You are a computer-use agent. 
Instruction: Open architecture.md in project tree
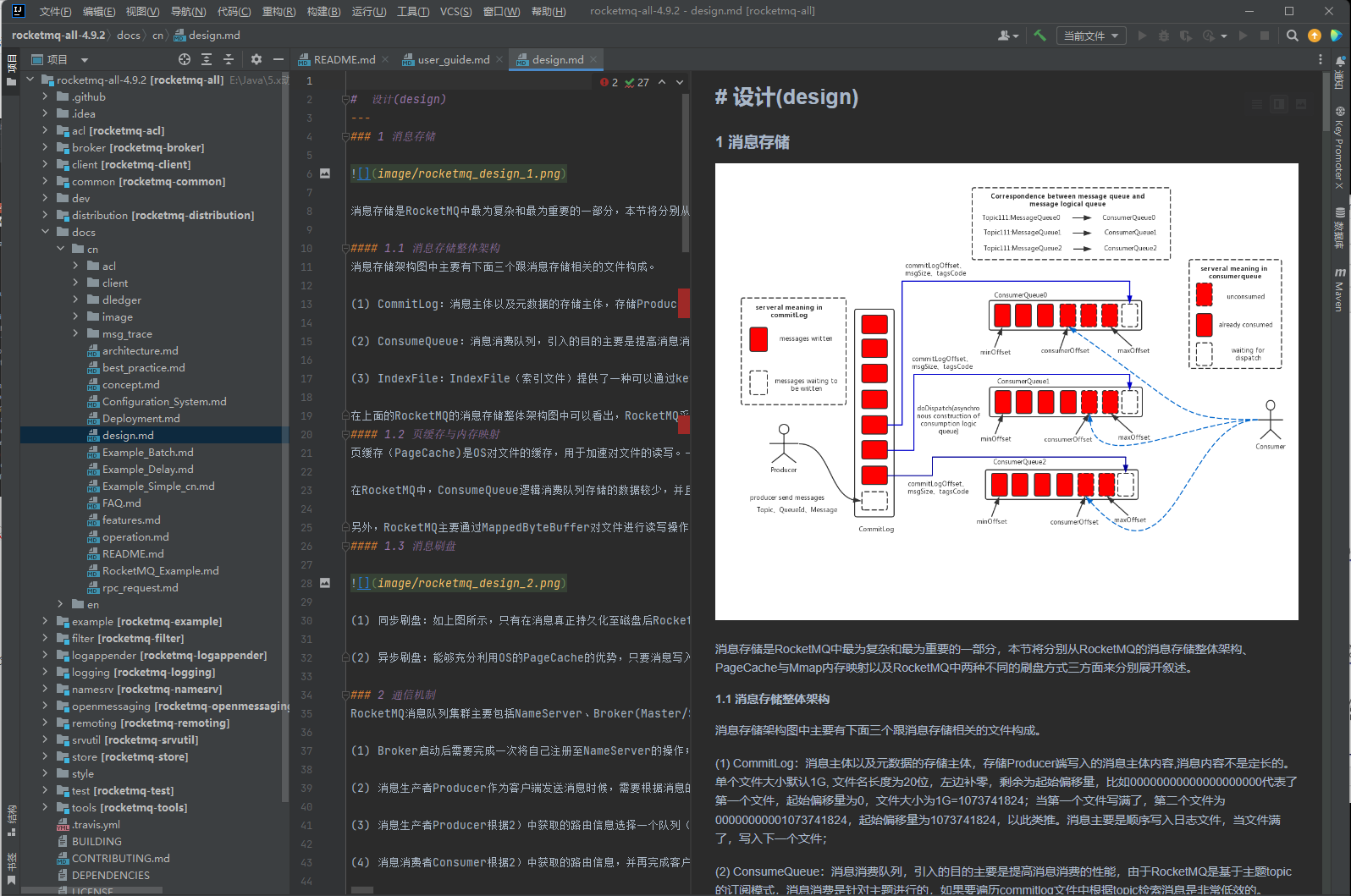click(x=140, y=350)
